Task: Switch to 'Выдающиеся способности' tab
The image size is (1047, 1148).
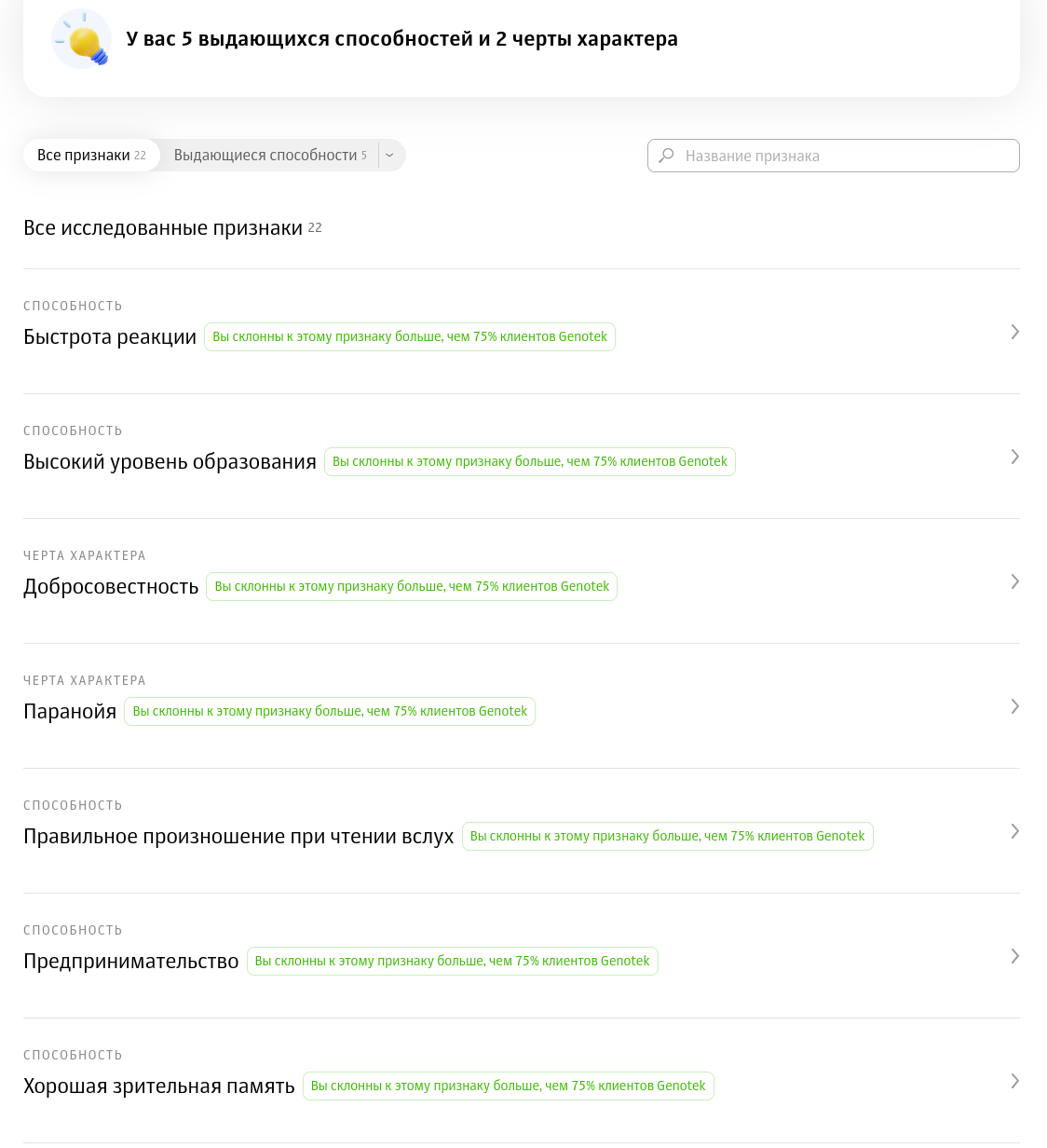Action: (x=269, y=156)
